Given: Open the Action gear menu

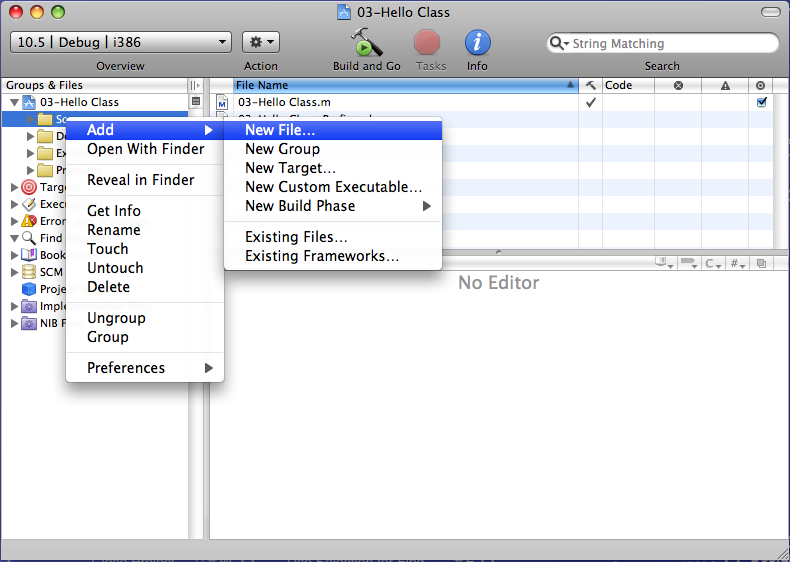Looking at the screenshot, I should 261,42.
